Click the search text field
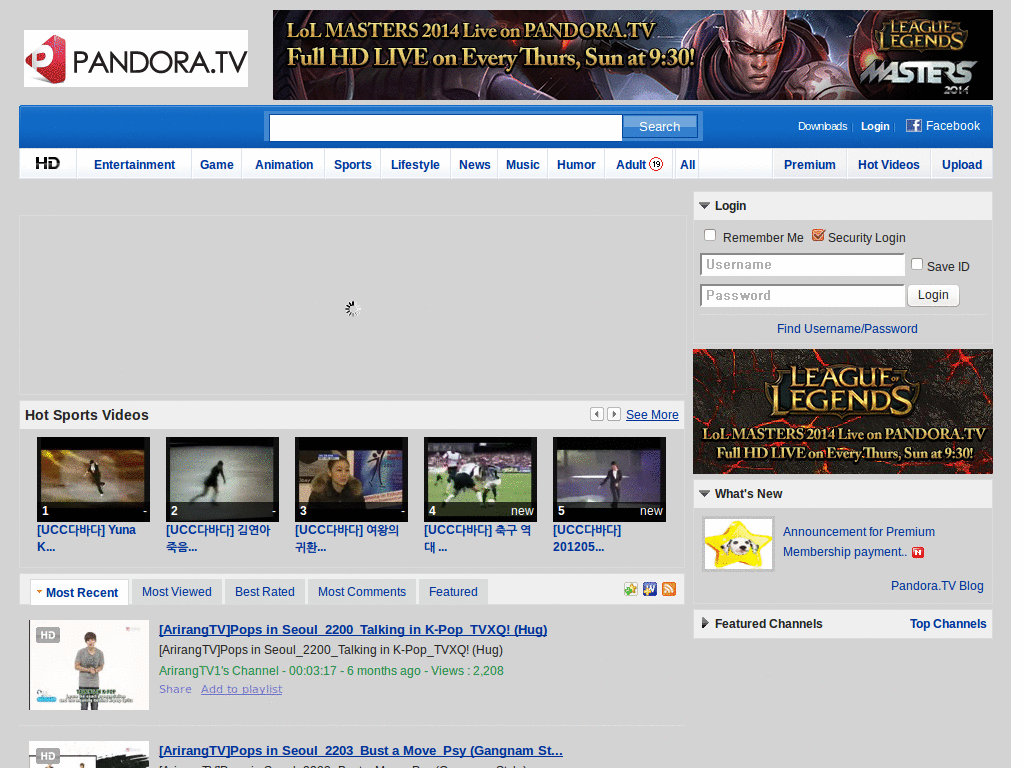1024x768 pixels. click(x=445, y=127)
